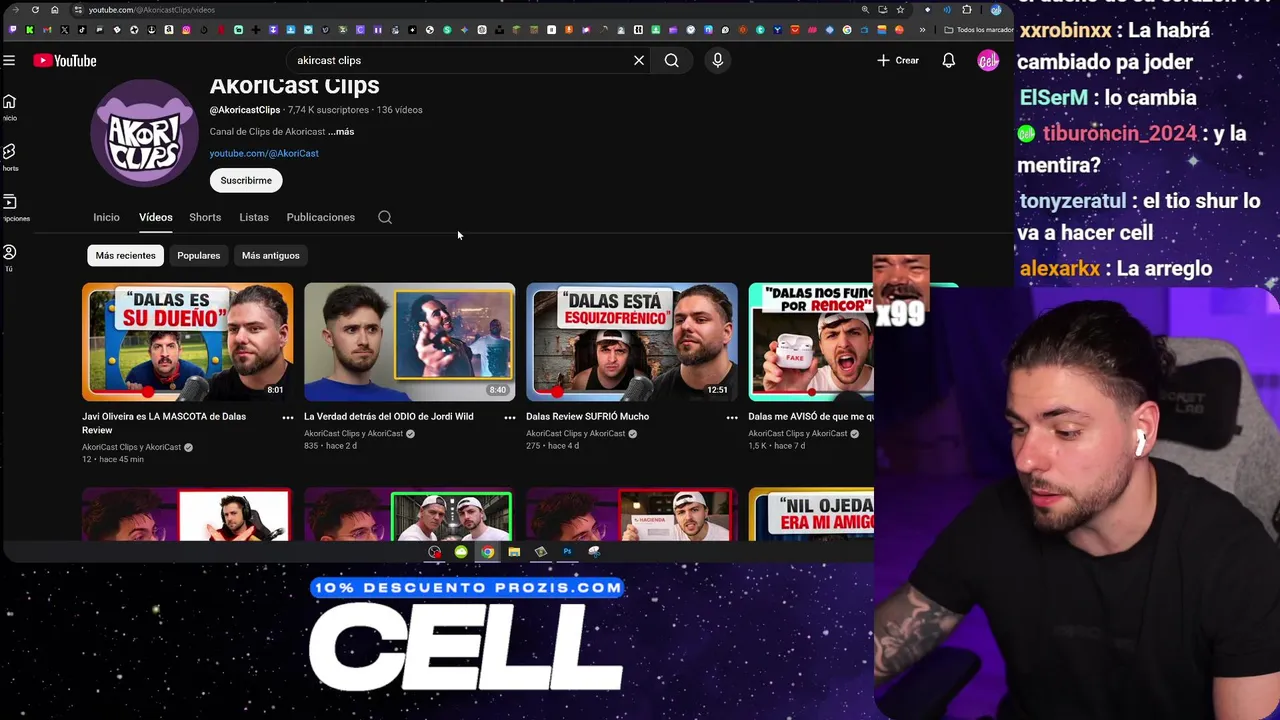The image size is (1280, 720).
Task: Open the account avatar menu
Action: [988, 61]
